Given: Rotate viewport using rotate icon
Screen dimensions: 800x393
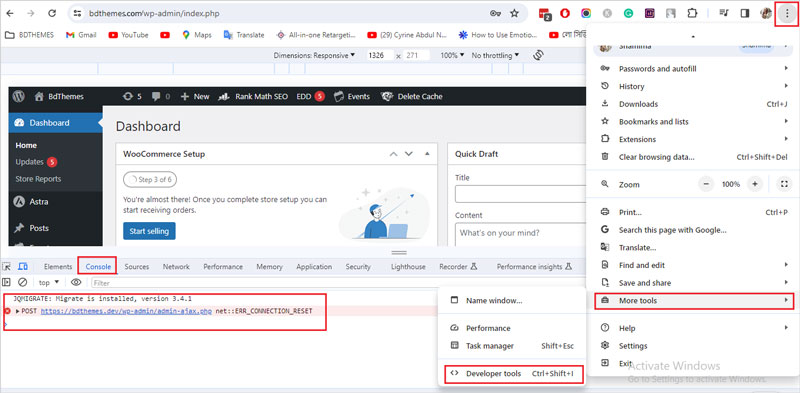Looking at the screenshot, I should [537, 55].
